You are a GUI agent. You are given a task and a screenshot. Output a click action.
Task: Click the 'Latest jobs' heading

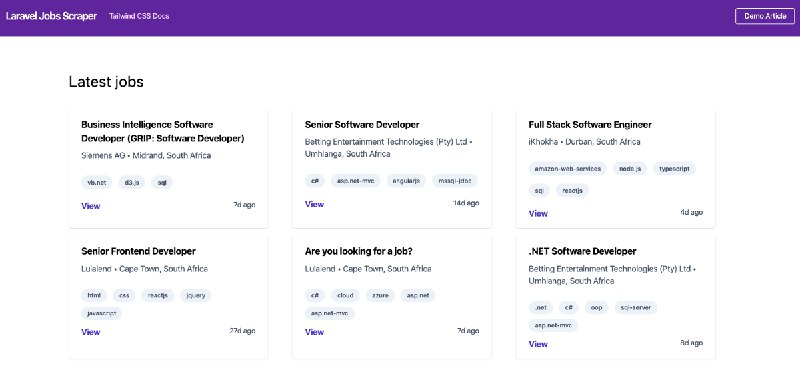click(106, 82)
